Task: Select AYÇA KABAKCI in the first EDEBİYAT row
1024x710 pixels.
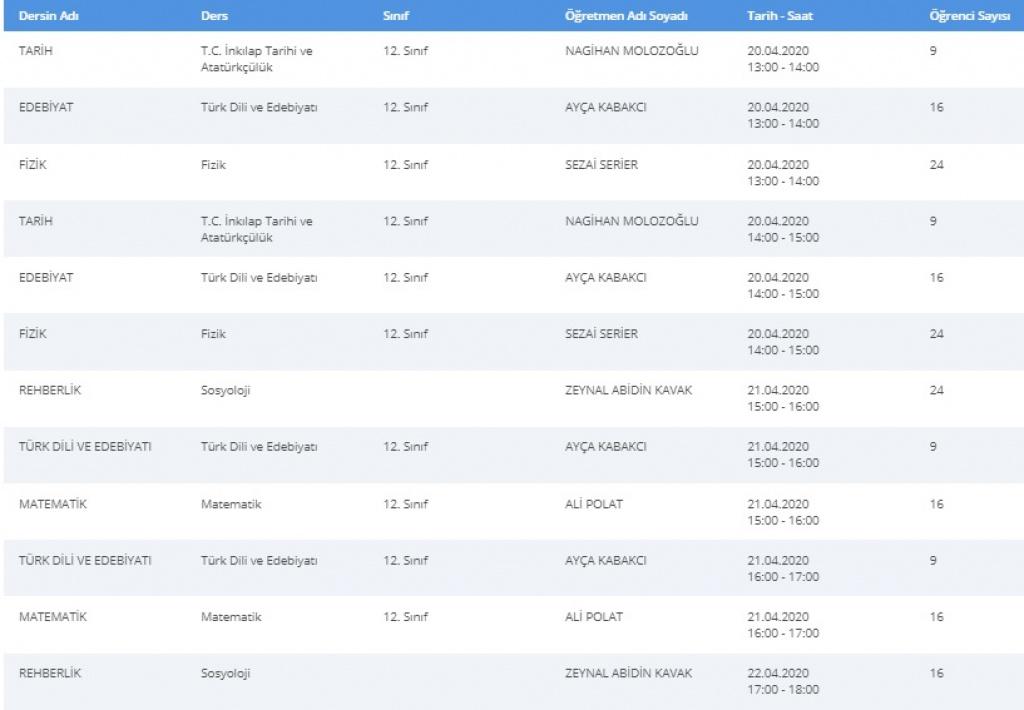Action: (605, 107)
